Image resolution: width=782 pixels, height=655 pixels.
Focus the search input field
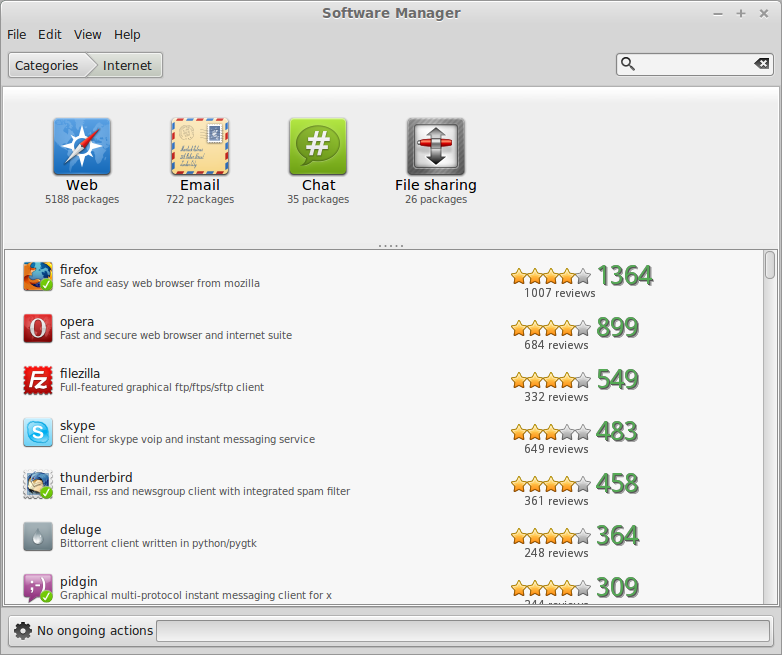[x=694, y=65]
